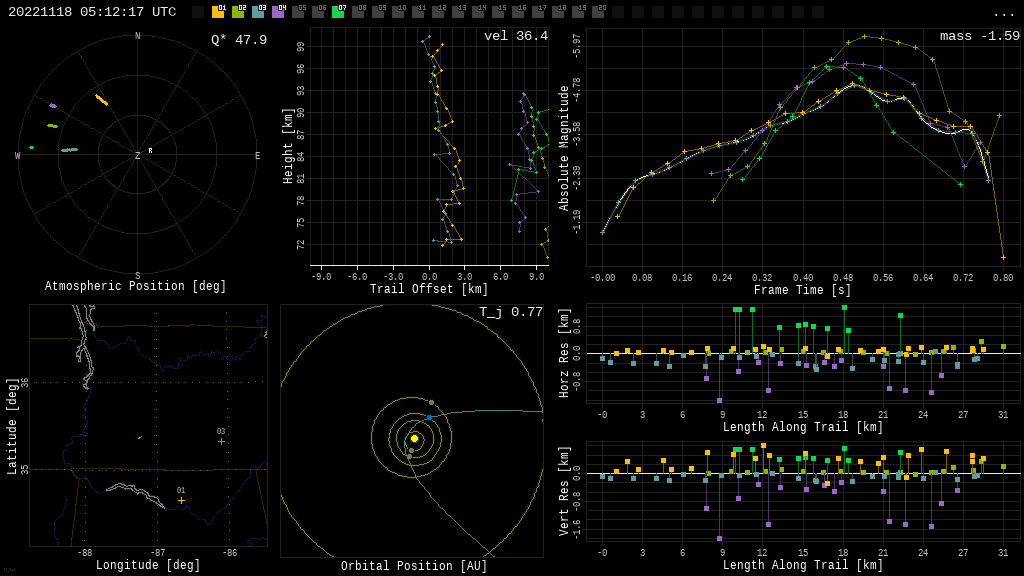Image resolution: width=1024 pixels, height=576 pixels.
Task: Toggle the teal station 03 indicator
Action: pos(258,12)
